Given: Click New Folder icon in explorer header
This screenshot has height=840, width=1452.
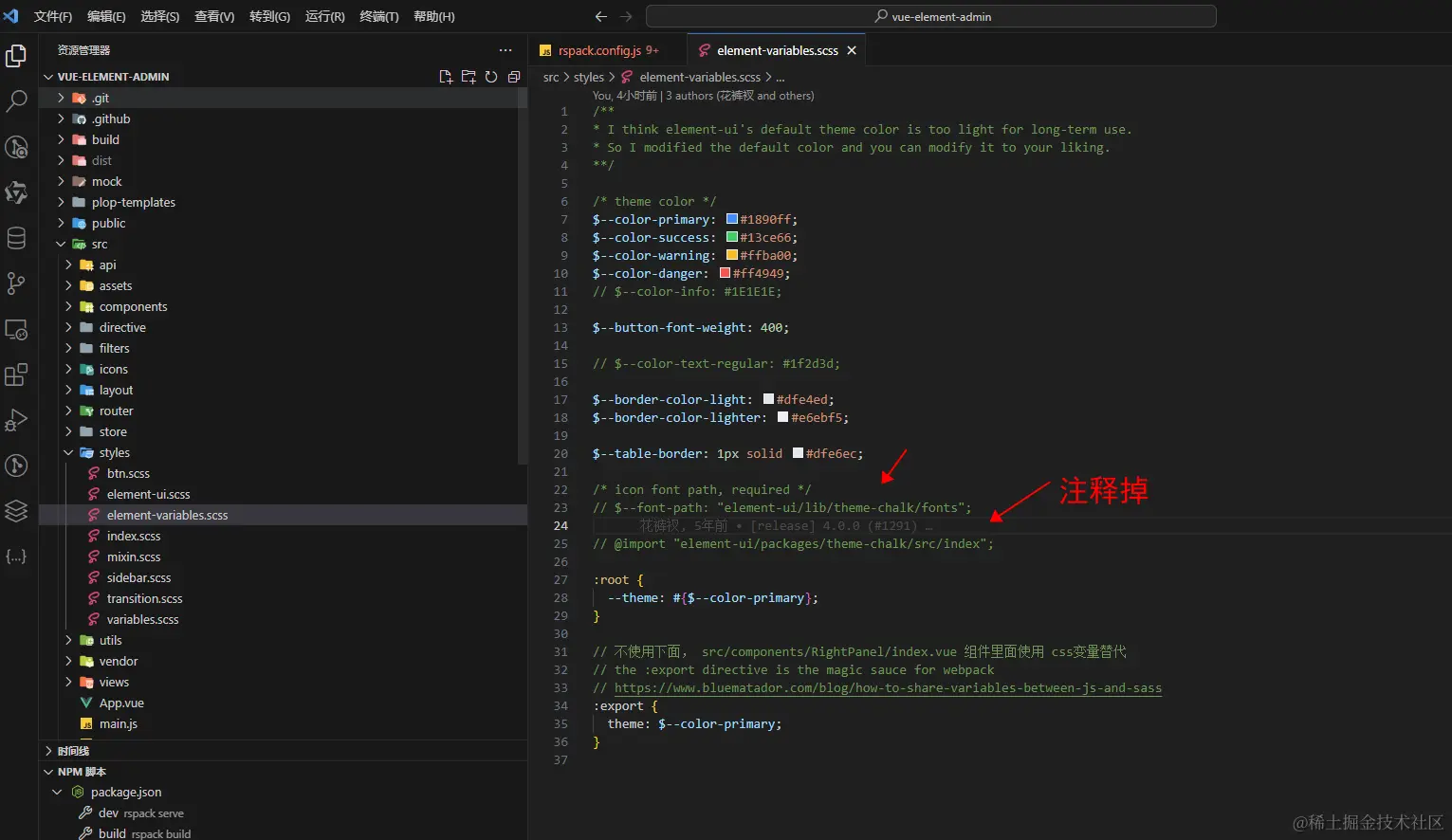Looking at the screenshot, I should click(469, 77).
